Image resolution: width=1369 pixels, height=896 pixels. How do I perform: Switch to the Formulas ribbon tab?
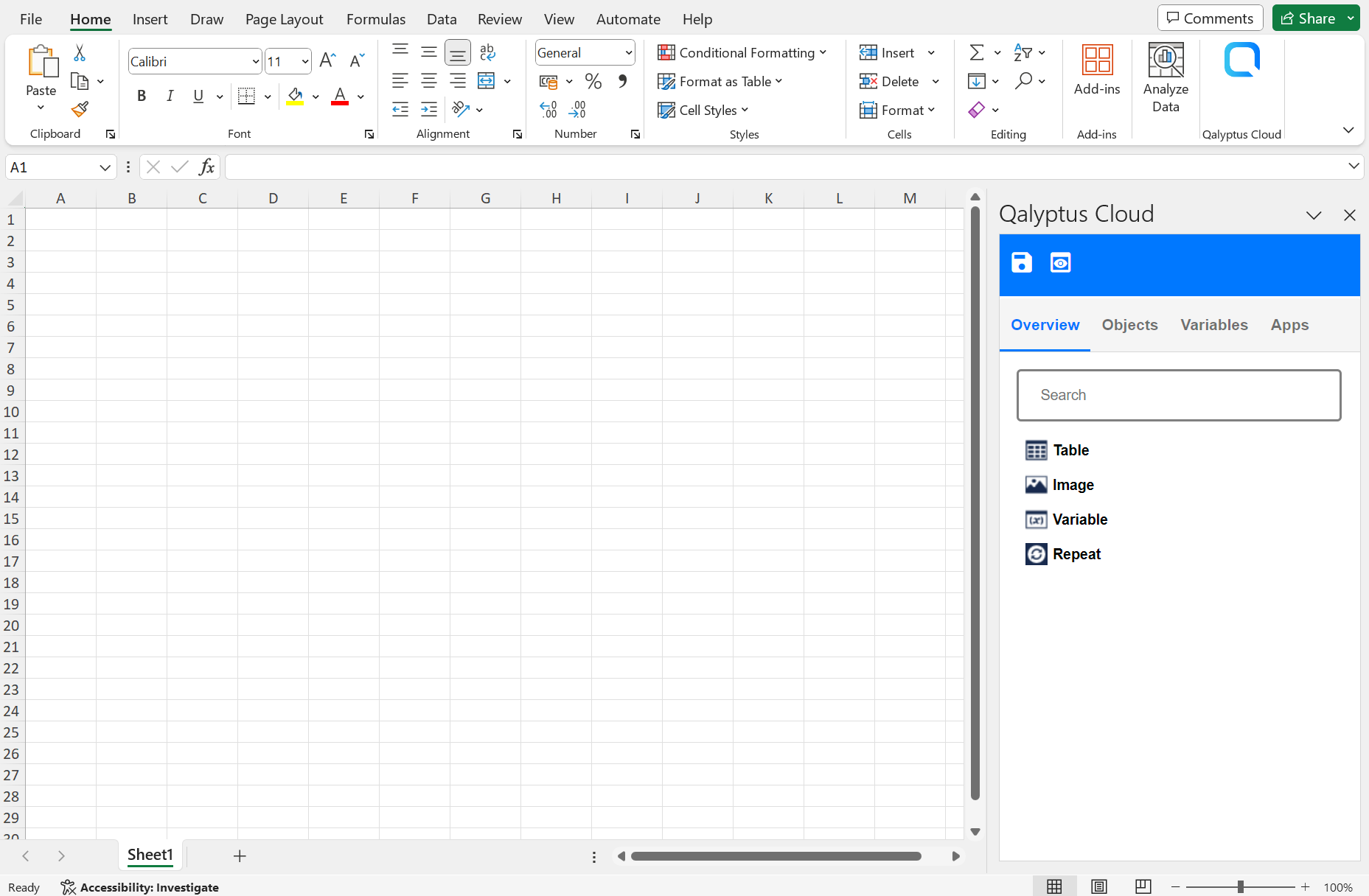click(375, 19)
